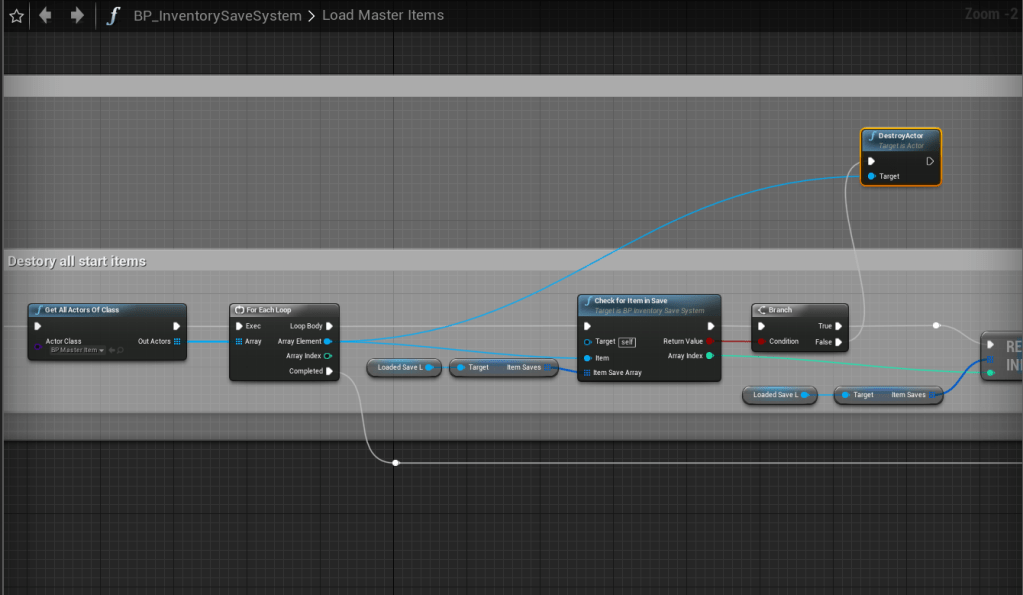The height and width of the screenshot is (595, 1023).
Task: Go back with the left arrow
Action: [x=45, y=15]
